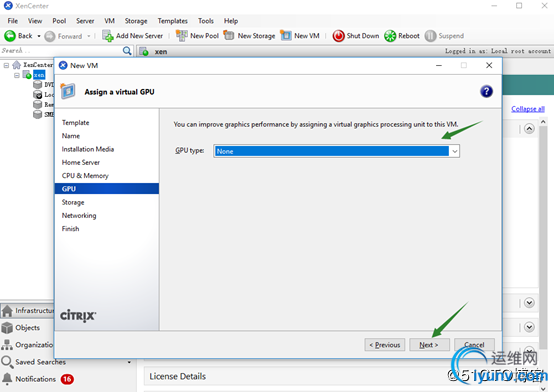Open the Storage menu
Viewport: 554px width, 392px height.
tap(136, 21)
